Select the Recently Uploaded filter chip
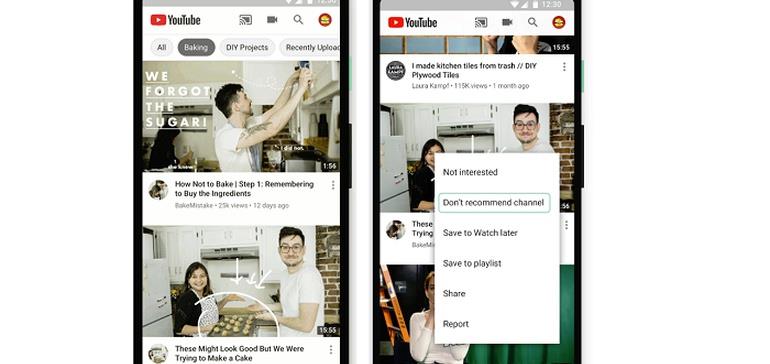 click(x=310, y=48)
